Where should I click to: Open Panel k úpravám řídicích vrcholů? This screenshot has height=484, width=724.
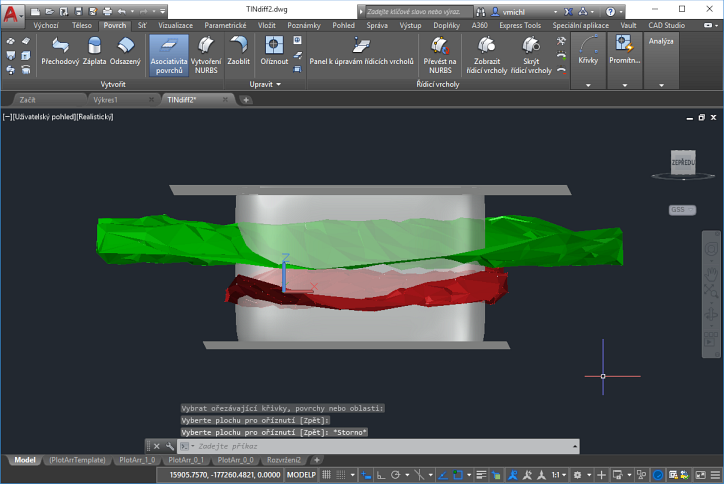pyautogui.click(x=361, y=51)
